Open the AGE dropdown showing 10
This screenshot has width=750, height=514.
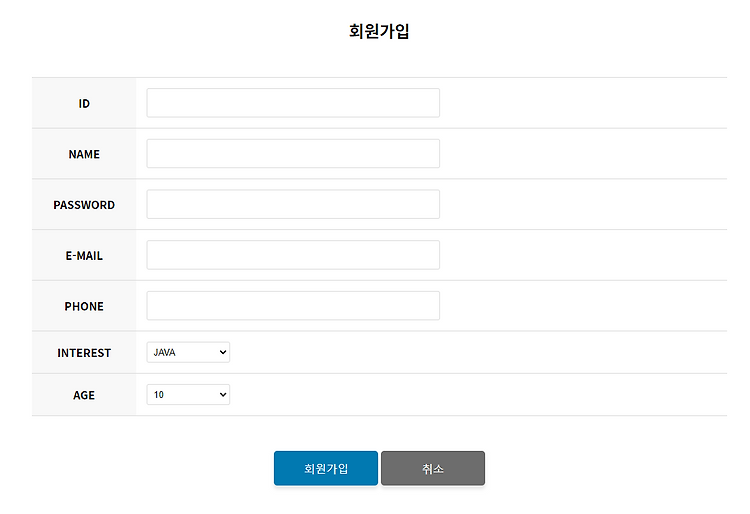pyautogui.click(x=188, y=395)
